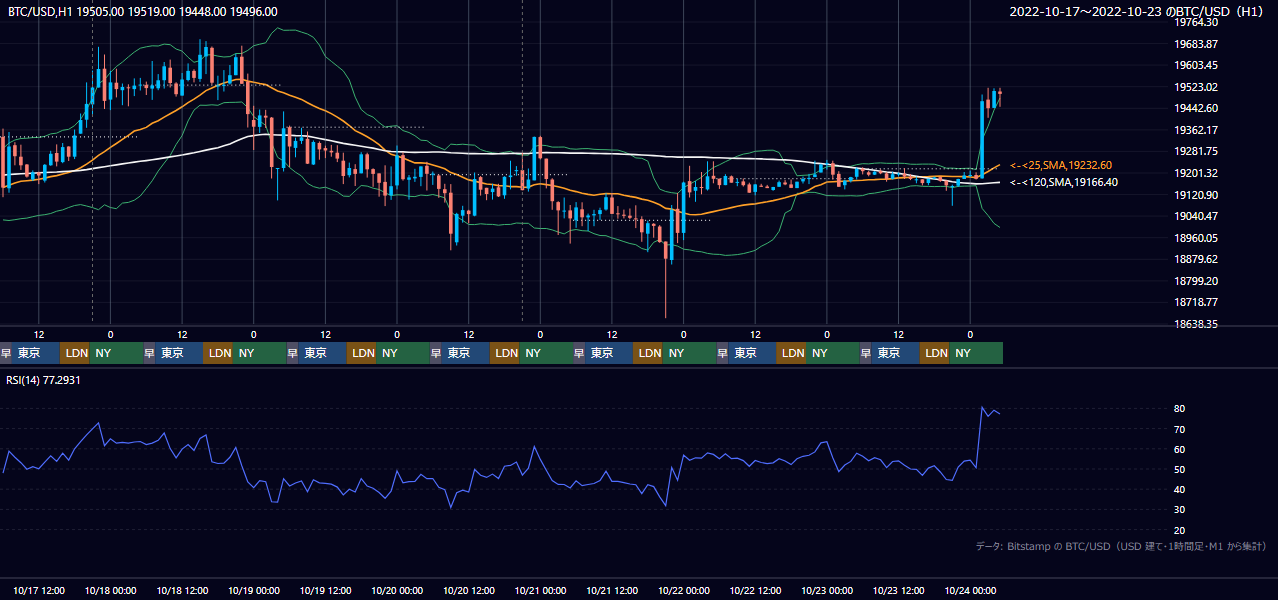Select the 2022-10-17~2022-10-23 date range heading
This screenshot has height=600, width=1278.
[x=1139, y=12]
